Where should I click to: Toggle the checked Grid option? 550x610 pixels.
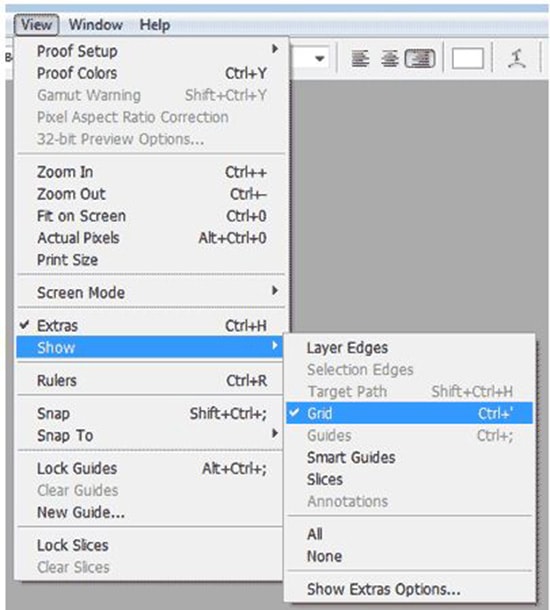tap(409, 413)
